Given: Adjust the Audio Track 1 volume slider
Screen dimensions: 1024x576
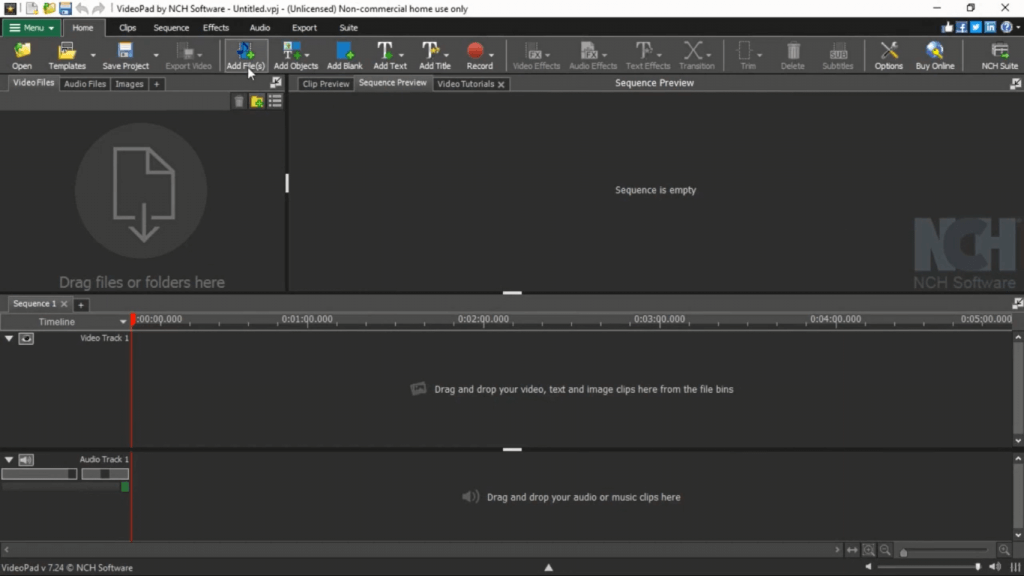Looking at the screenshot, I should [x=39, y=474].
